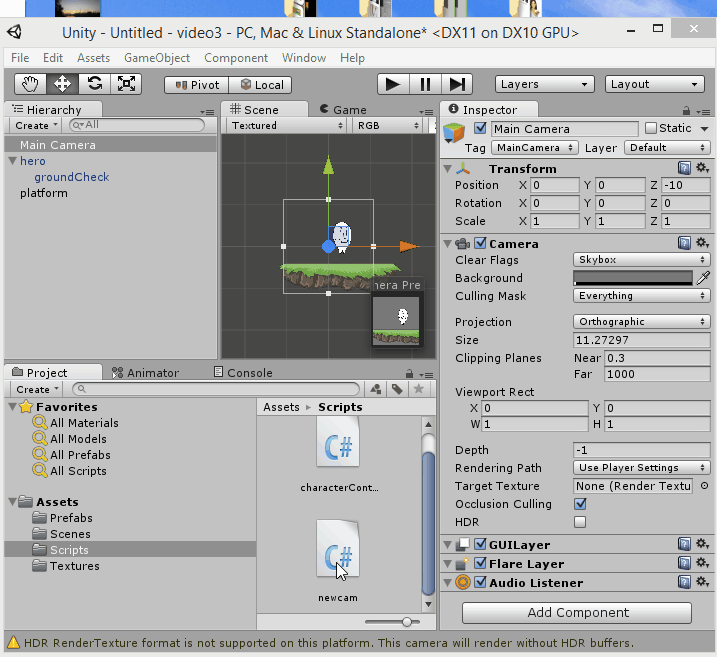Lock the Inspector panel
This screenshot has width=717, height=657.
click(x=686, y=111)
